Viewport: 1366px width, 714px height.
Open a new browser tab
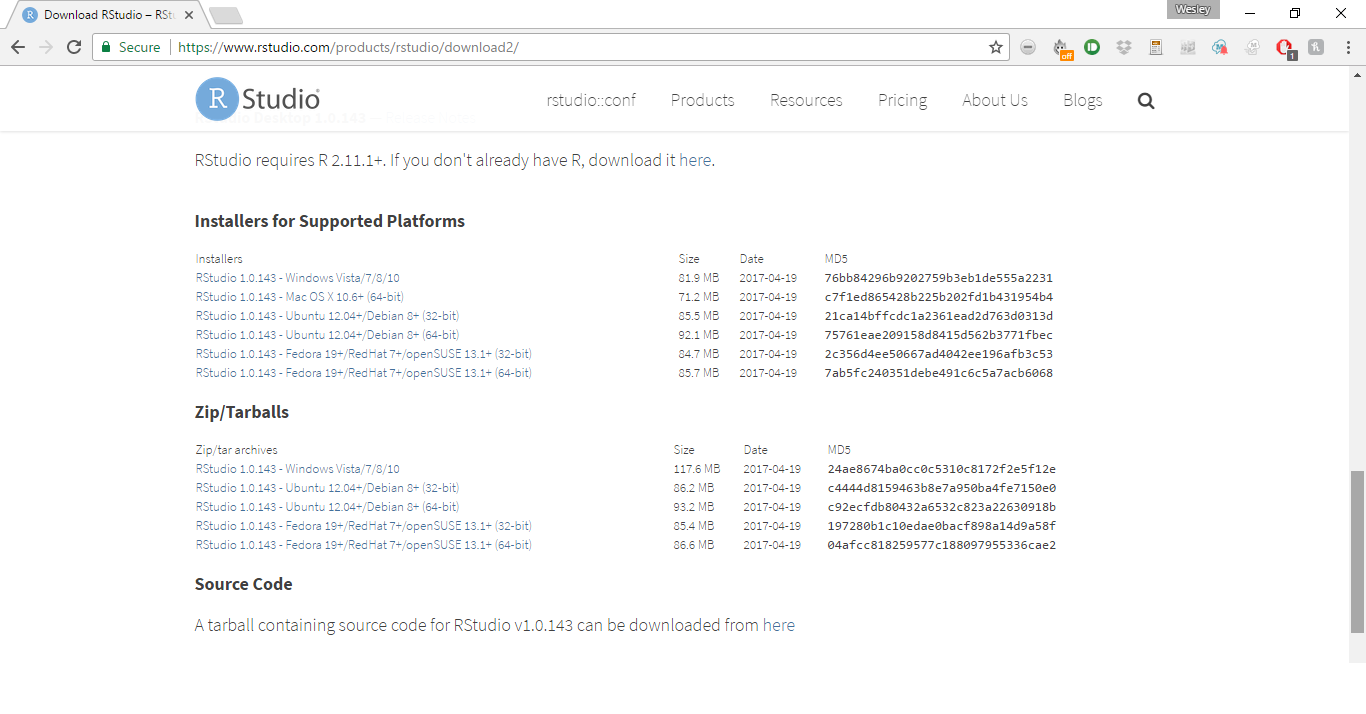227,15
